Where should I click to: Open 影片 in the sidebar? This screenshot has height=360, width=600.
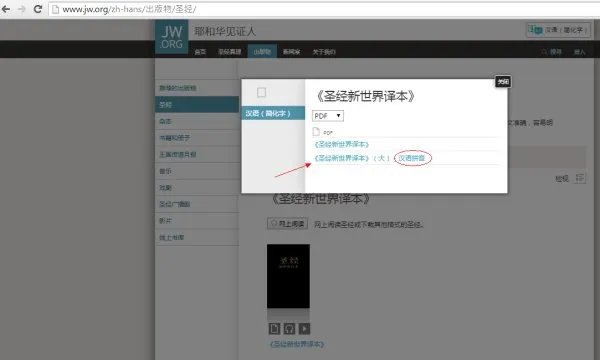point(197,221)
